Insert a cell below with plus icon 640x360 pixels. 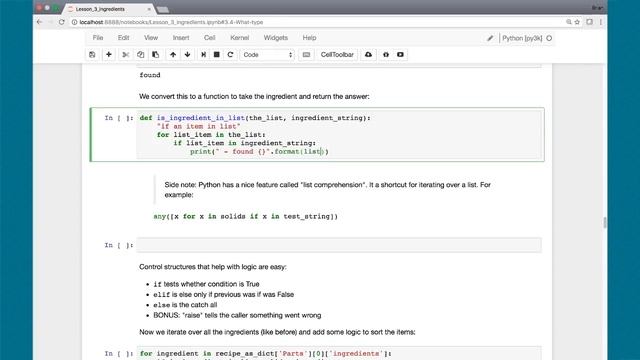pos(109,55)
